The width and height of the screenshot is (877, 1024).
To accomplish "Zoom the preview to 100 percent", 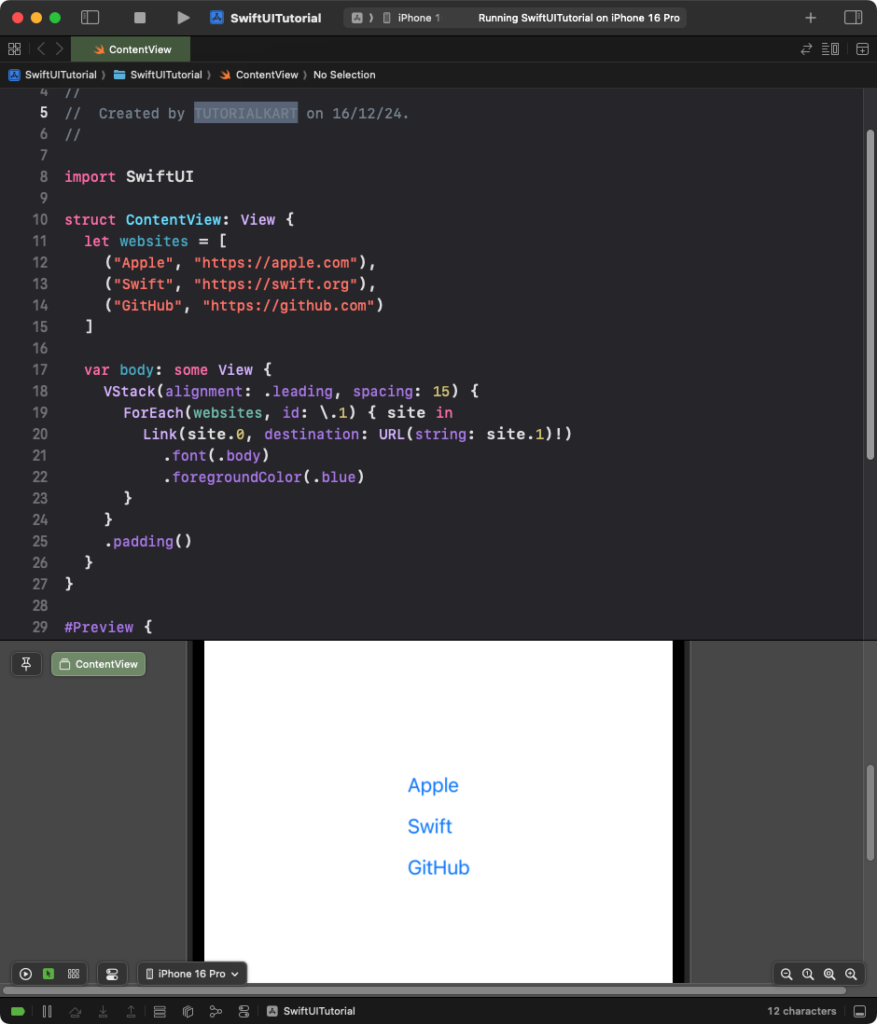I will 808,973.
